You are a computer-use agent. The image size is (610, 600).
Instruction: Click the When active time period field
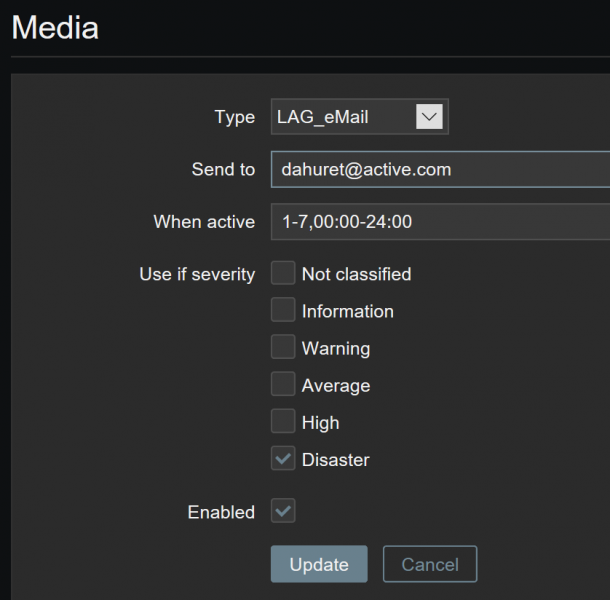click(440, 222)
